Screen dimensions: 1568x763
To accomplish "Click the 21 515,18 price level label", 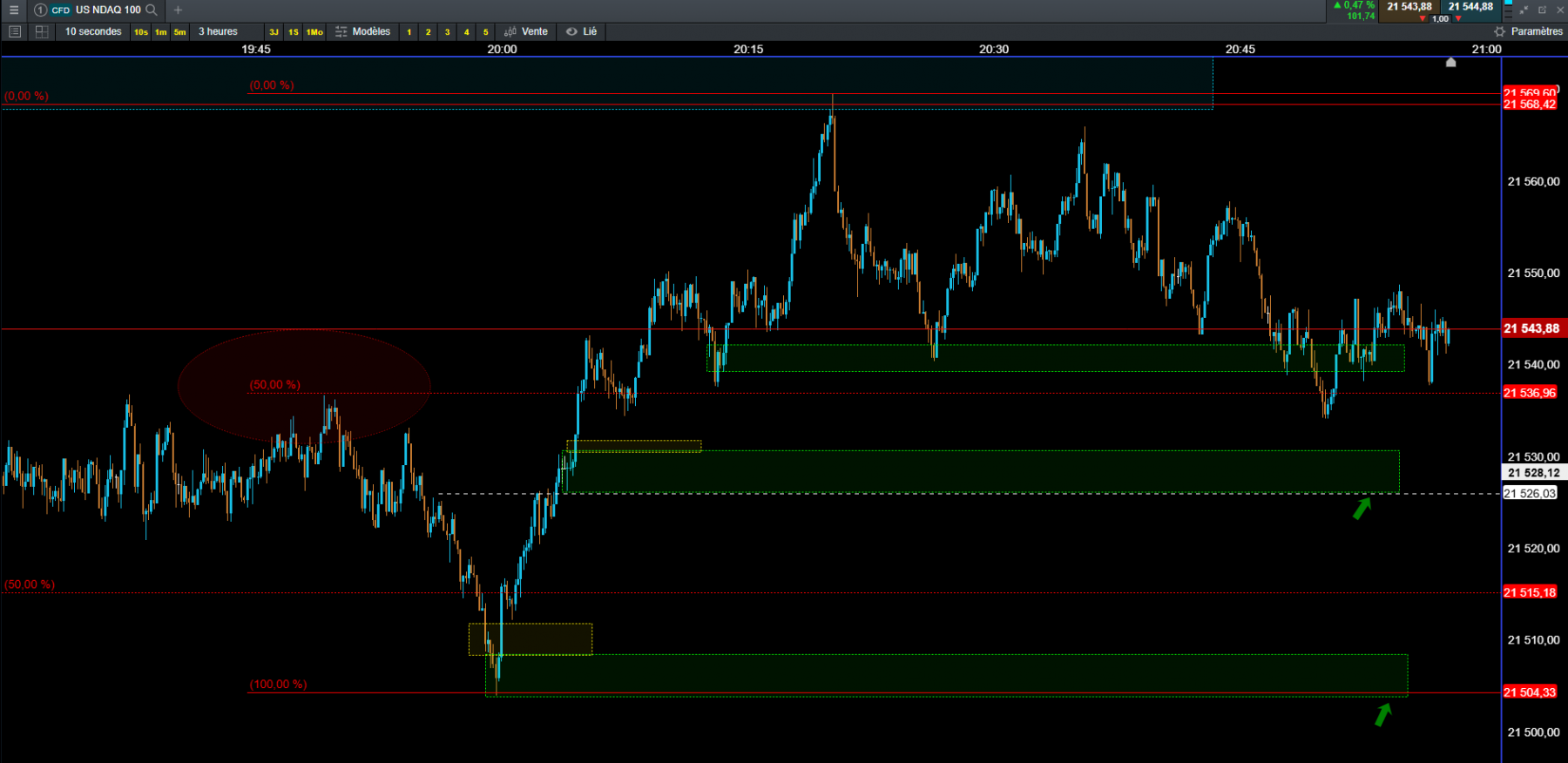I will click(1530, 592).
